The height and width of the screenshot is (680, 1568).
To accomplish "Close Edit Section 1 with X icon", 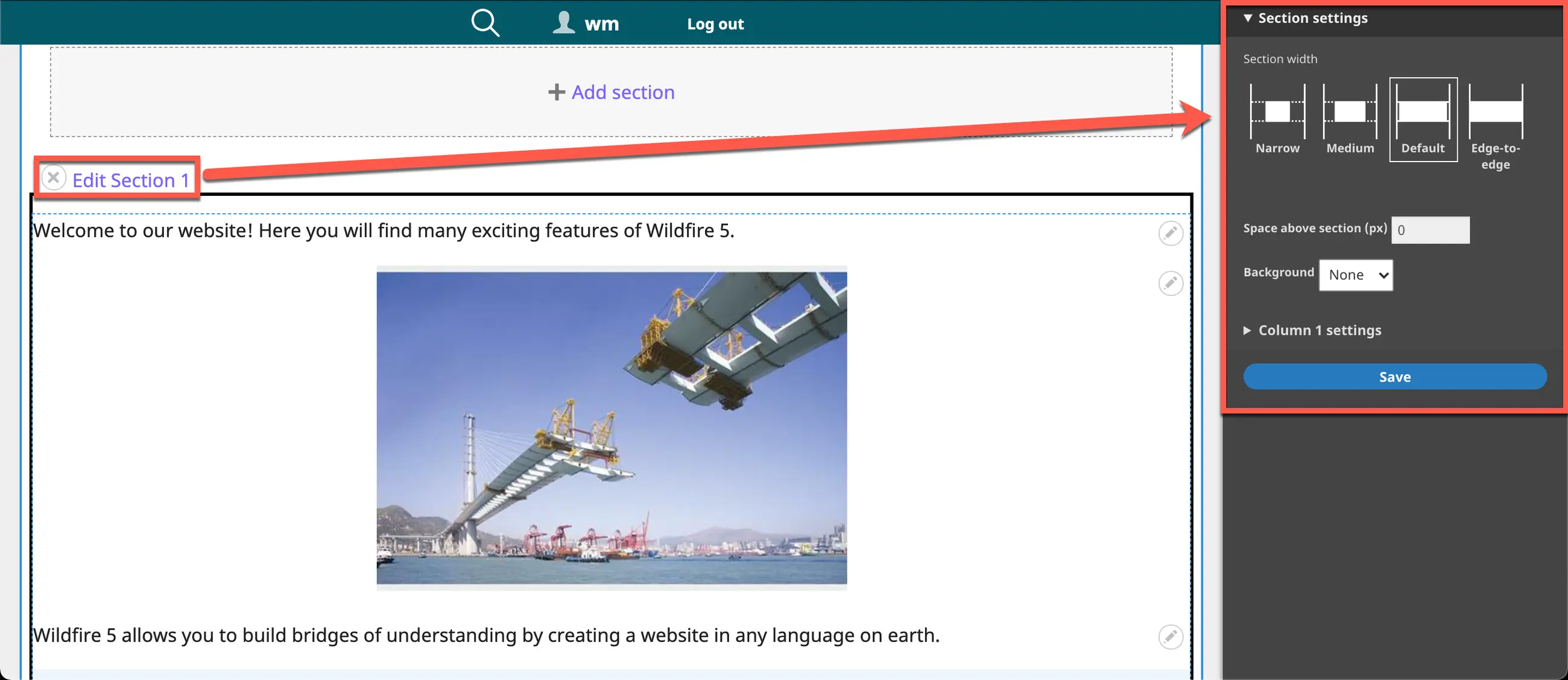I will (x=54, y=178).
